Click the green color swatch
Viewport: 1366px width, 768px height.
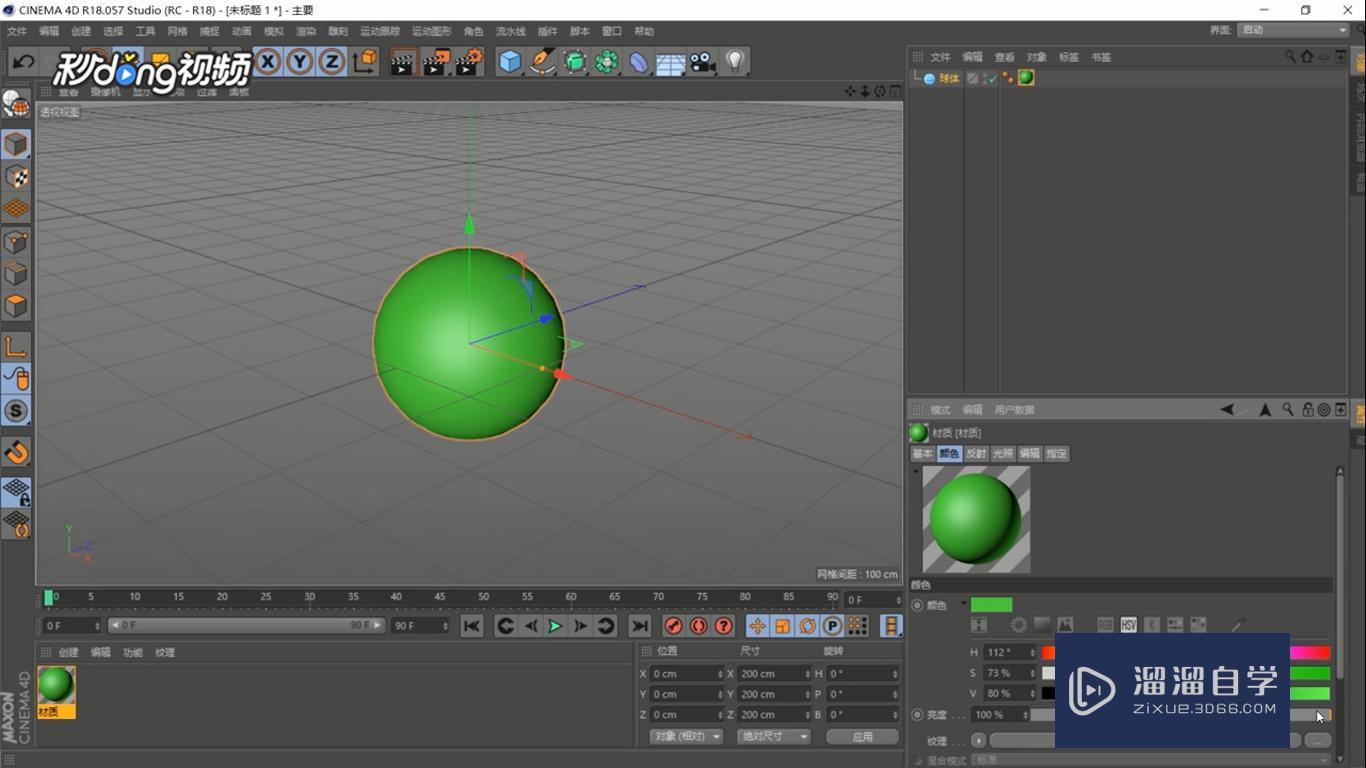pyautogui.click(x=991, y=605)
